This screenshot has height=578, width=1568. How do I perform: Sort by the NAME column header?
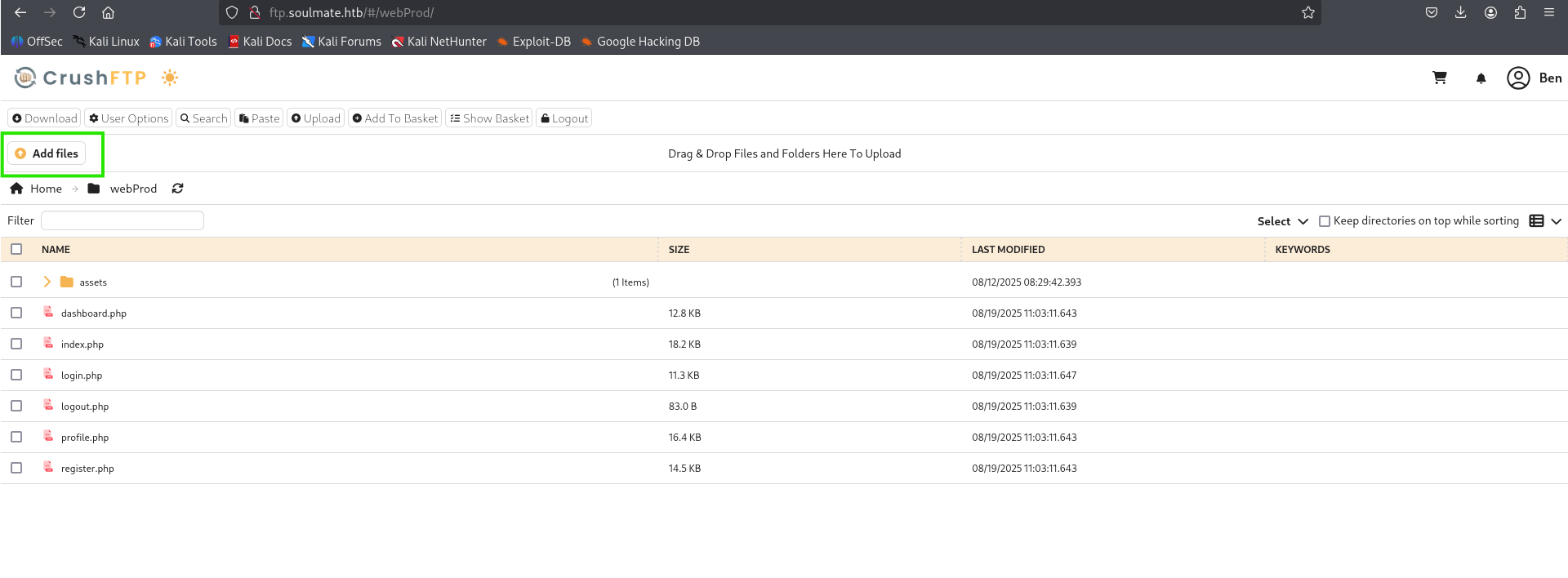(56, 250)
